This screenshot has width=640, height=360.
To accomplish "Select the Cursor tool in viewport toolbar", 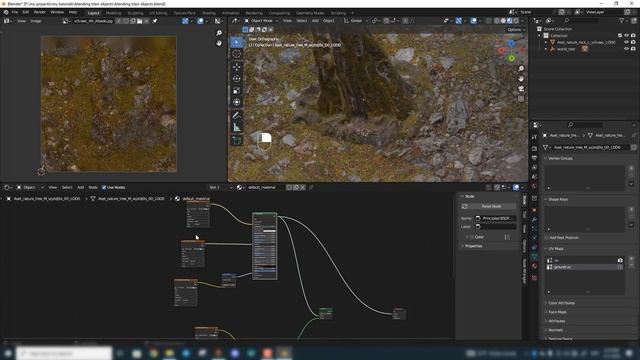I will pos(236,54).
